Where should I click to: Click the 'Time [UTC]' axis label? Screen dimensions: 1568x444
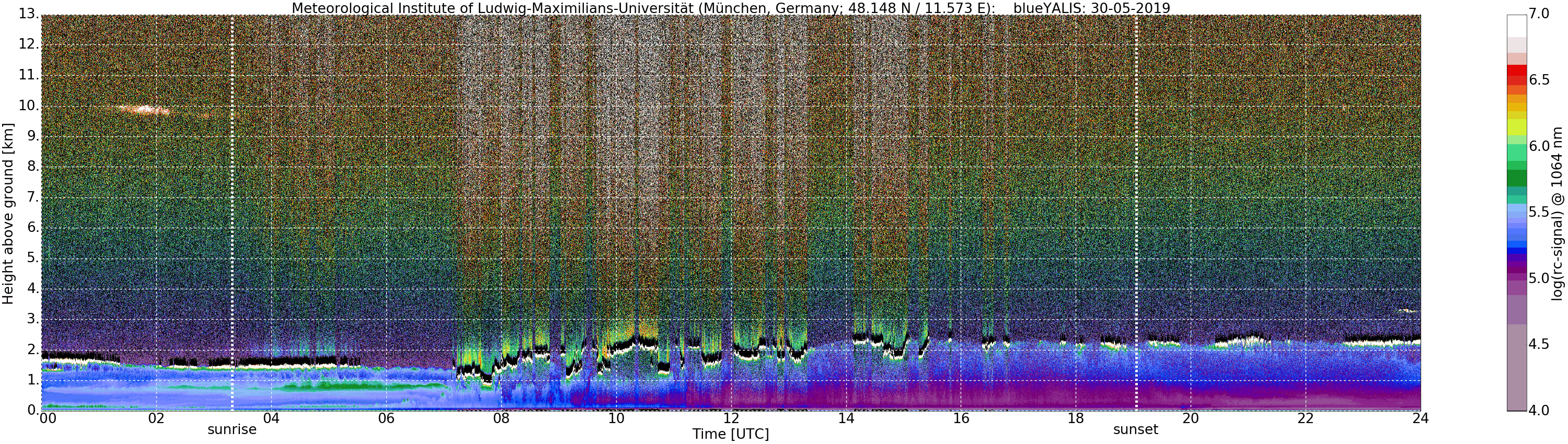pos(731,434)
